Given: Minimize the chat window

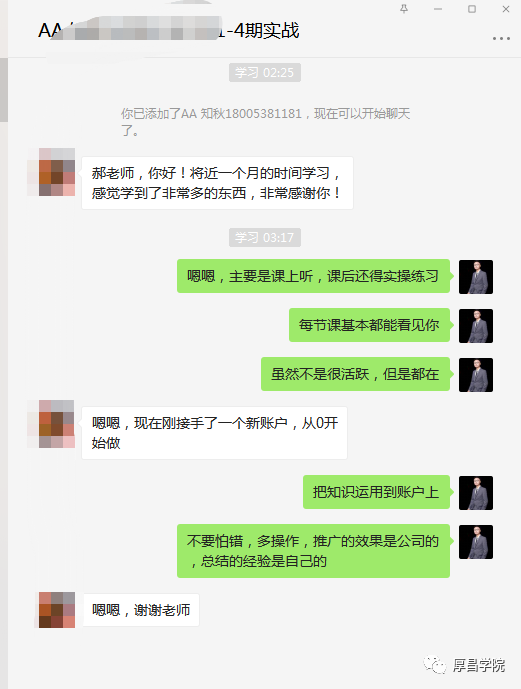Looking at the screenshot, I should (438, 9).
